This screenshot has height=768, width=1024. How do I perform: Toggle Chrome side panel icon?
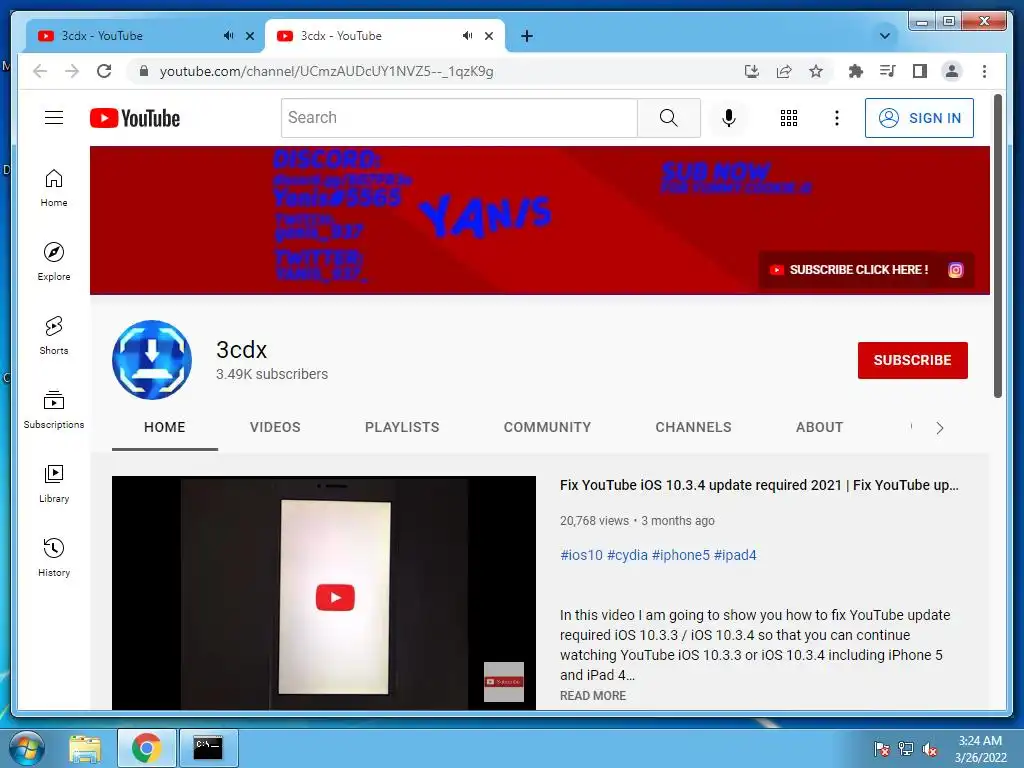coord(920,71)
